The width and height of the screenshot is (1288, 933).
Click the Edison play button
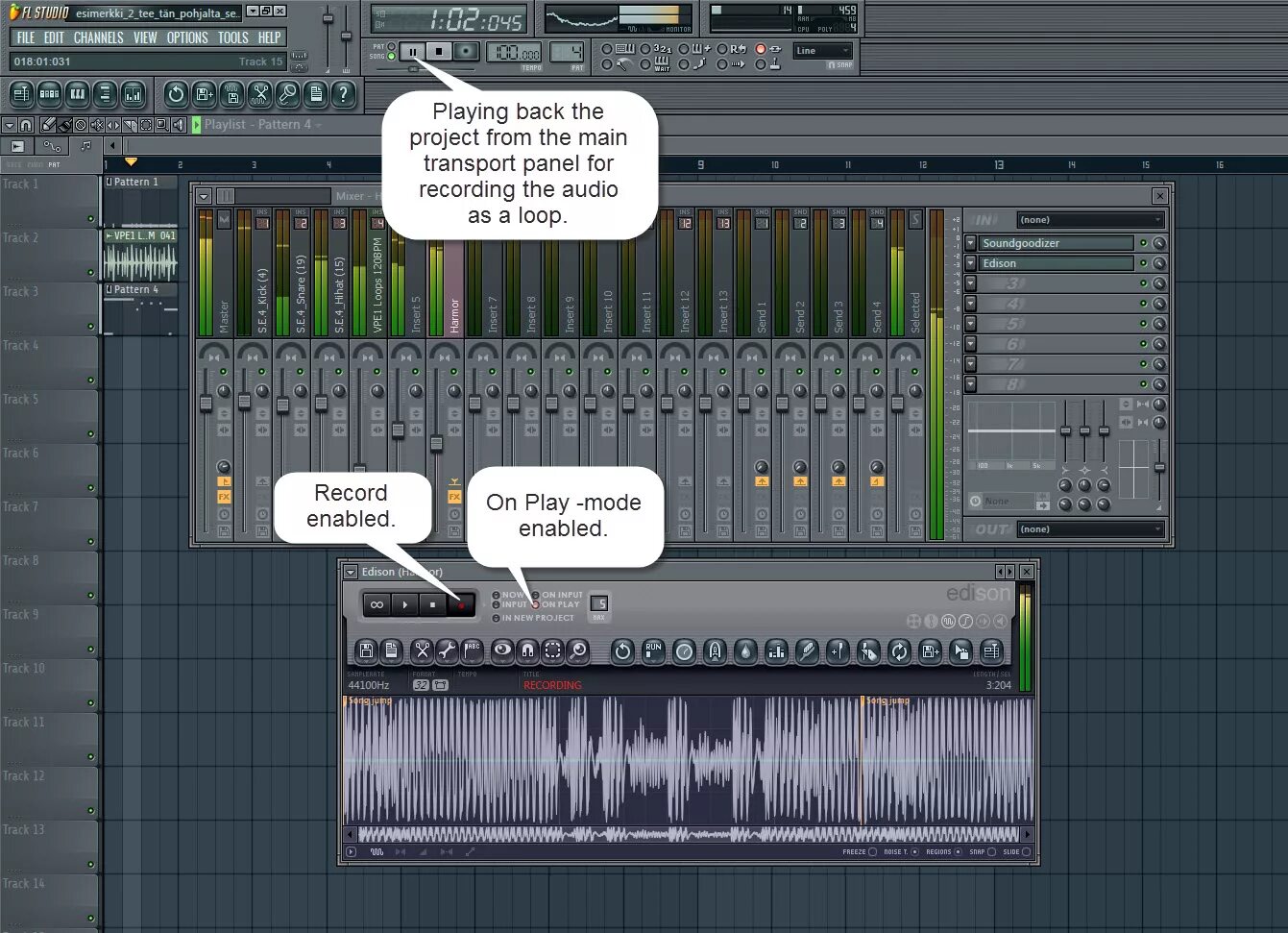click(404, 604)
